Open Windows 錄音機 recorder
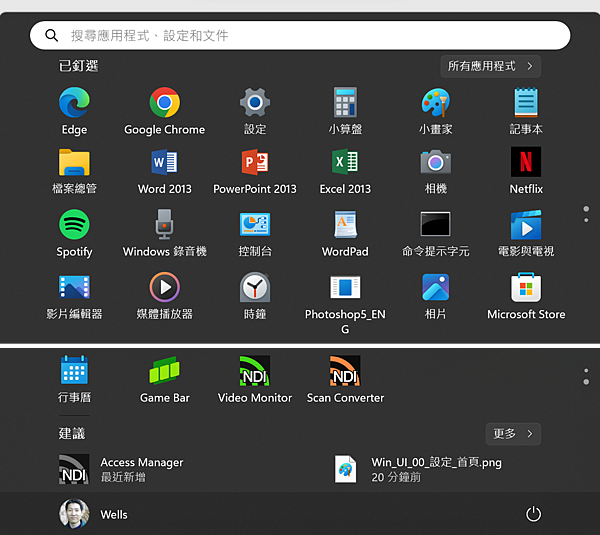 pyautogui.click(x=165, y=233)
